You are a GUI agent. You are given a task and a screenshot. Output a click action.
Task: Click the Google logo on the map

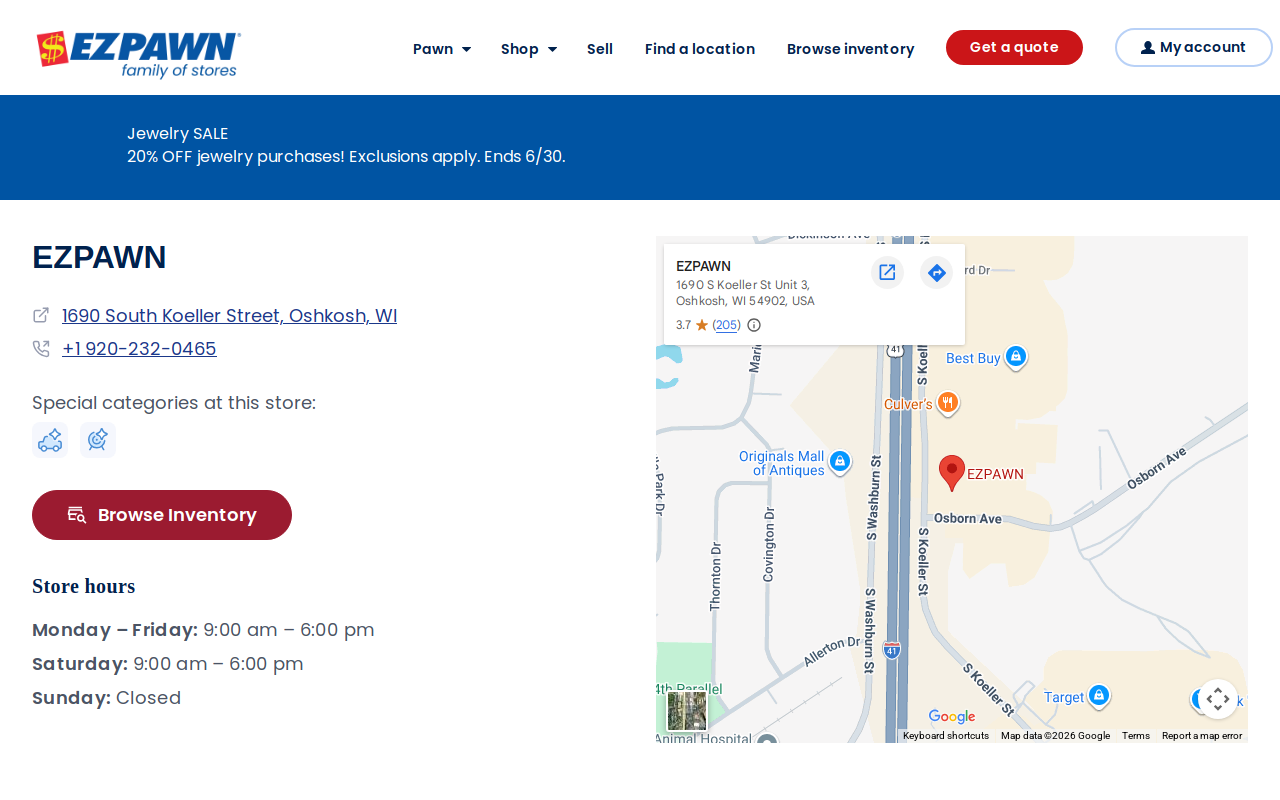pyautogui.click(x=952, y=716)
